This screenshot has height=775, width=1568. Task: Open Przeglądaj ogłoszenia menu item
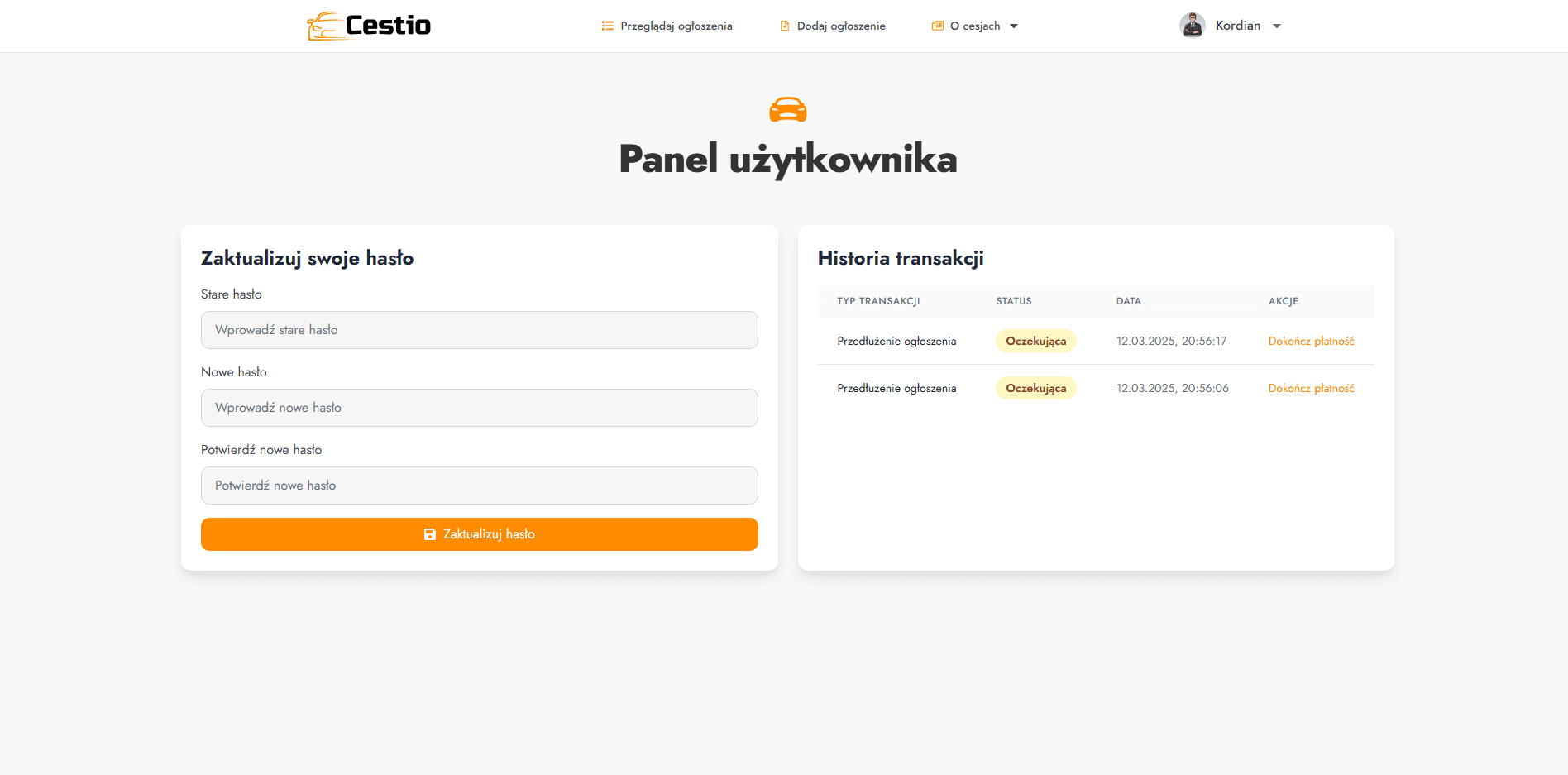676,26
